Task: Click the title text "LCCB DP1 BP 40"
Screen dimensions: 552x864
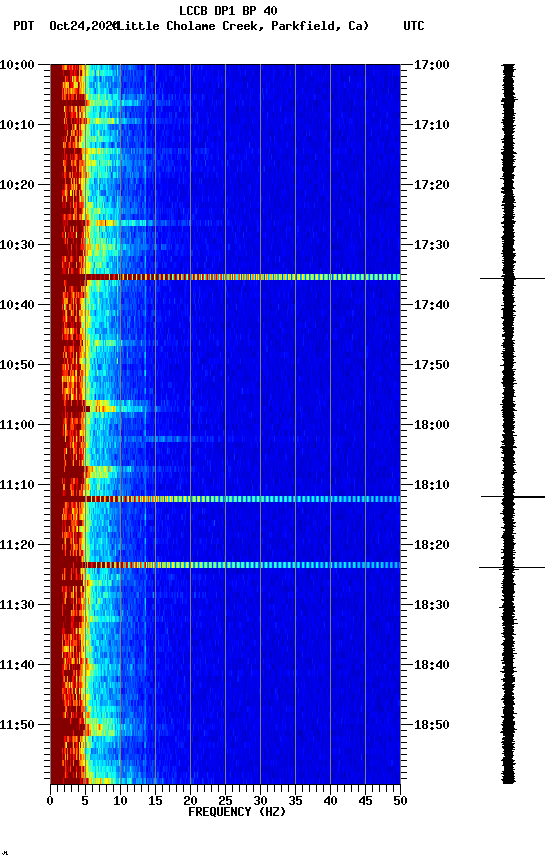Action: 228,10
